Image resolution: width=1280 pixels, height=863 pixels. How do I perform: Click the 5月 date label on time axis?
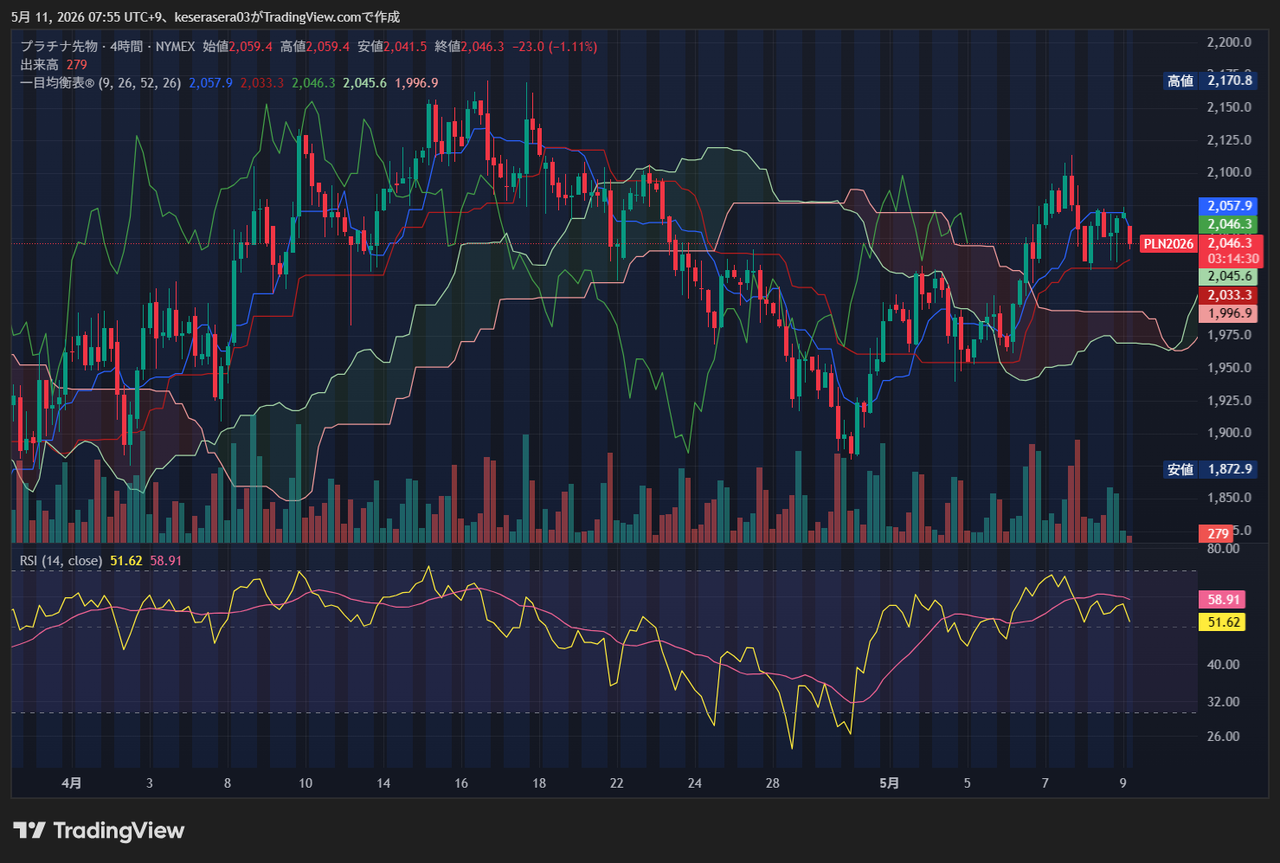coord(889,783)
